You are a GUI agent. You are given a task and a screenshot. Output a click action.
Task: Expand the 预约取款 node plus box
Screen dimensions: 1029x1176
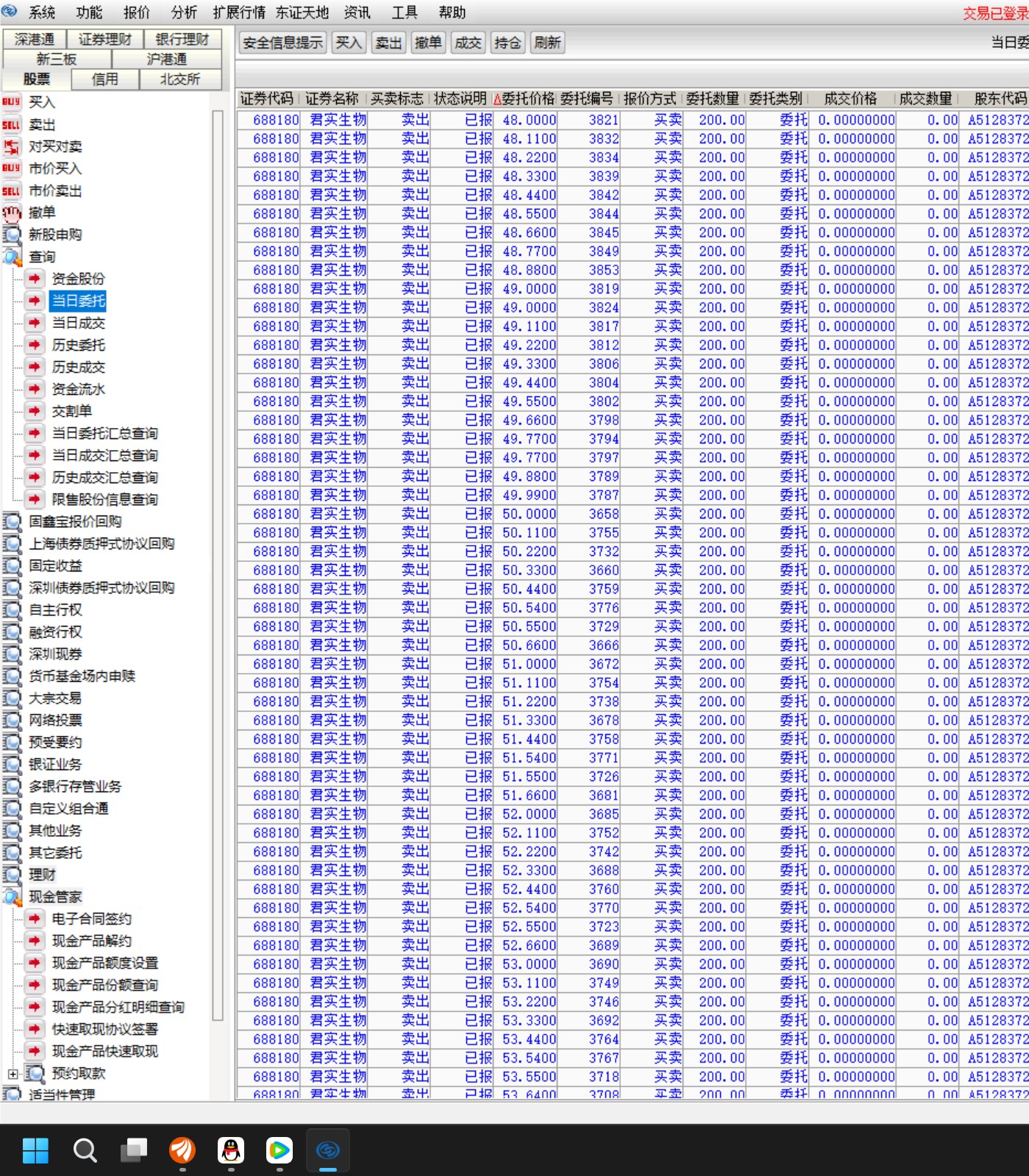point(13,1074)
